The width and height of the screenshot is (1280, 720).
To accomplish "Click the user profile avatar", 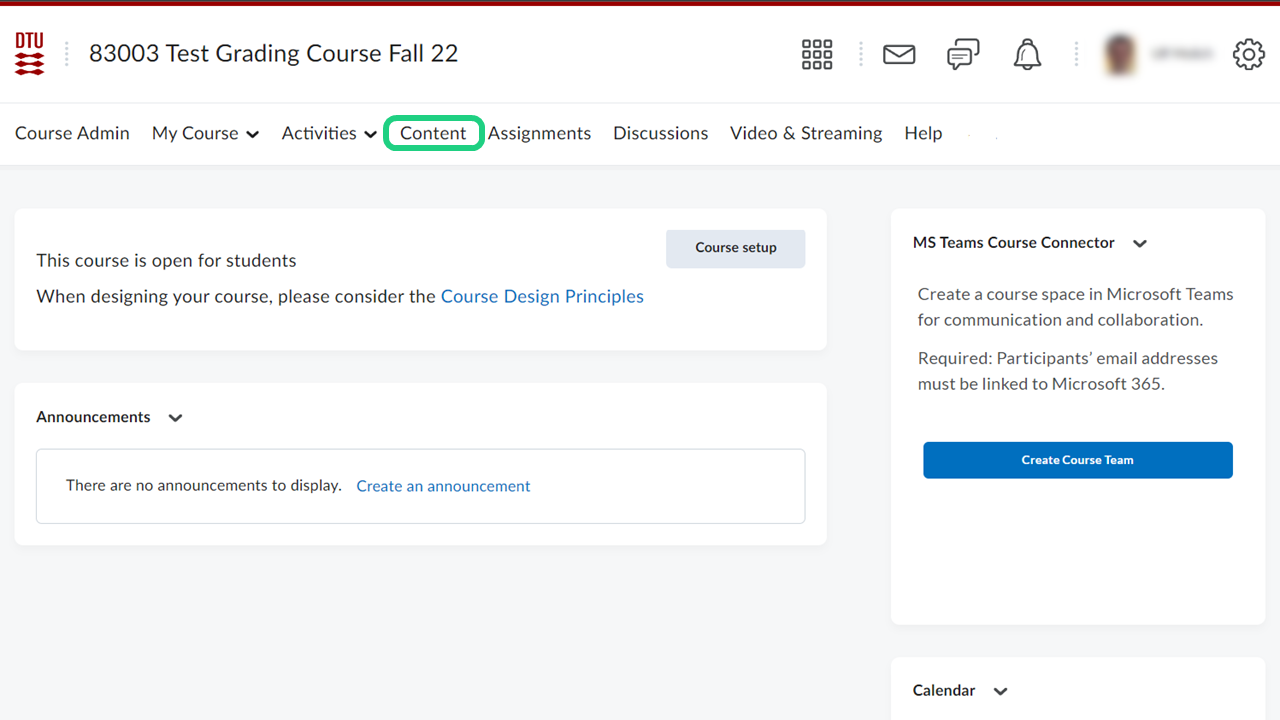I will pos(1121,55).
